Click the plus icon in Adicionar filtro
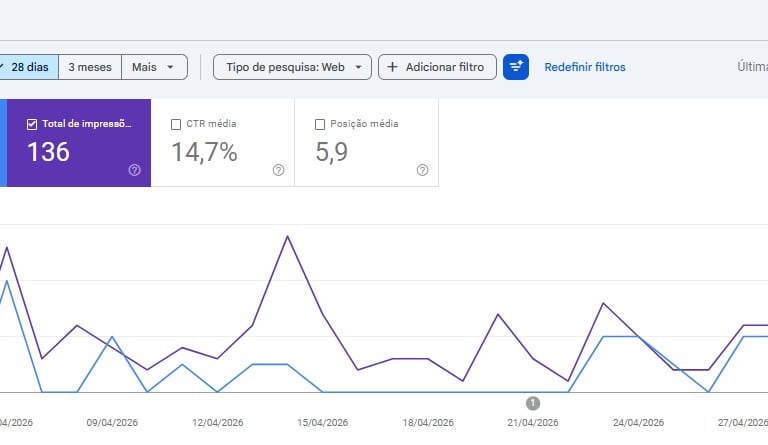This screenshot has width=768, height=445. (x=392, y=67)
